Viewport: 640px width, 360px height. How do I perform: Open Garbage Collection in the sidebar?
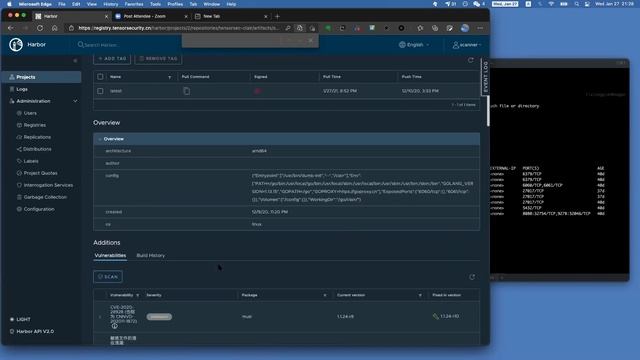45,197
